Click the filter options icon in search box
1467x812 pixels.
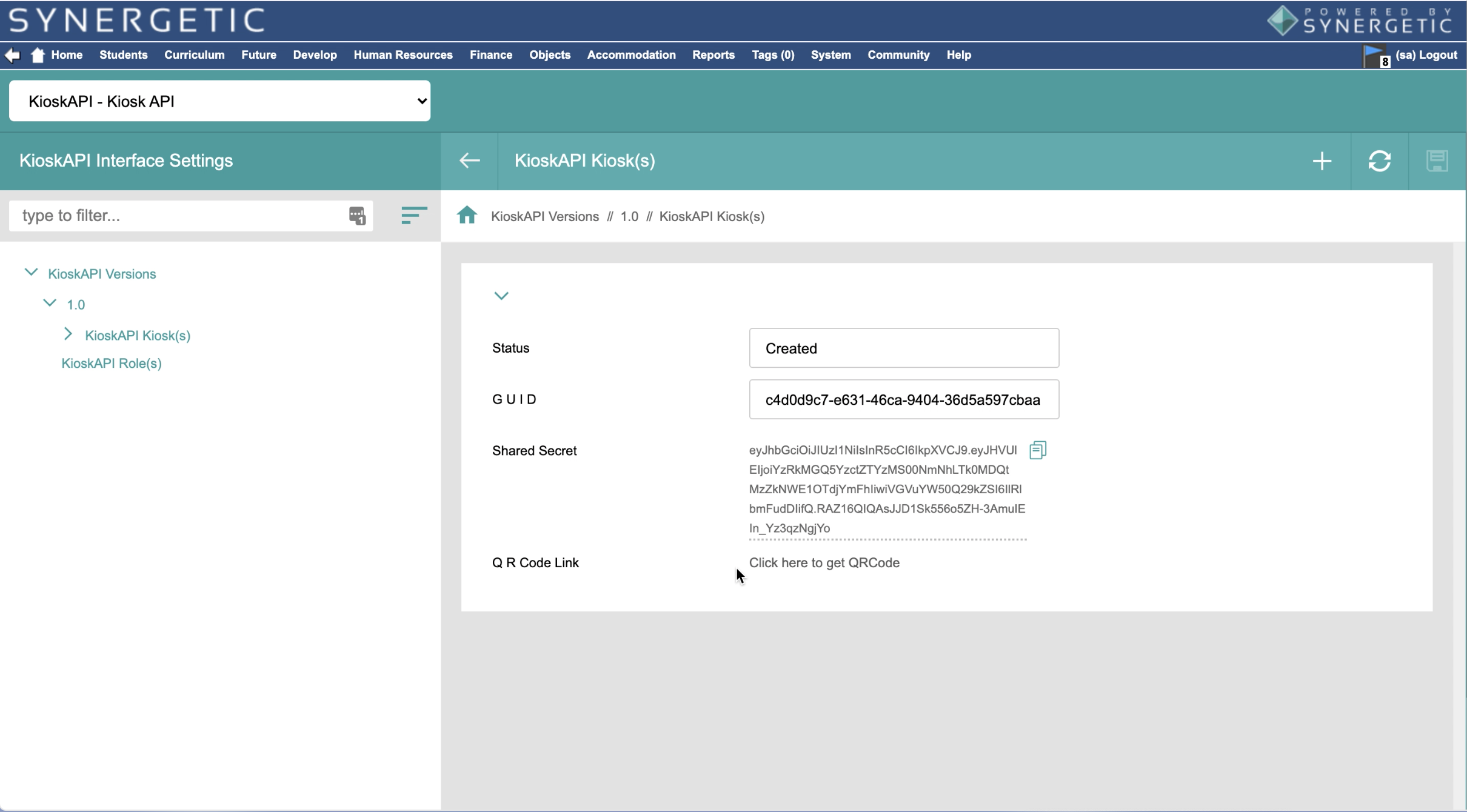click(x=357, y=216)
